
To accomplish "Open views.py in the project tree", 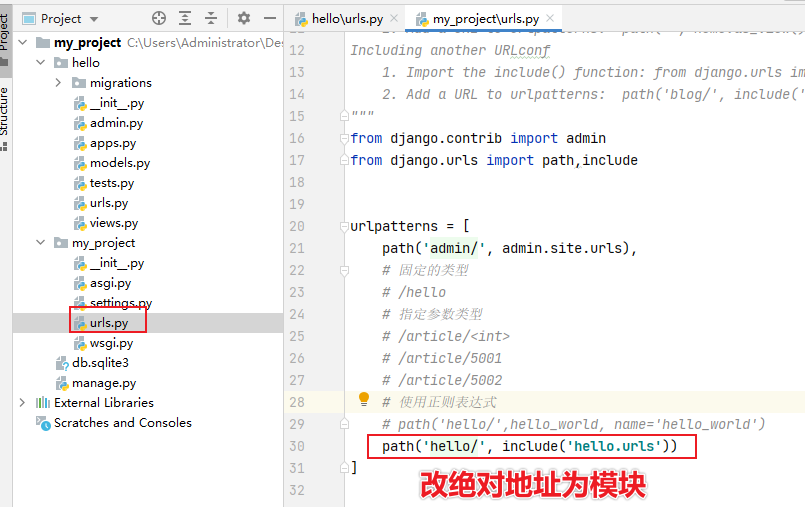I will (x=113, y=223).
